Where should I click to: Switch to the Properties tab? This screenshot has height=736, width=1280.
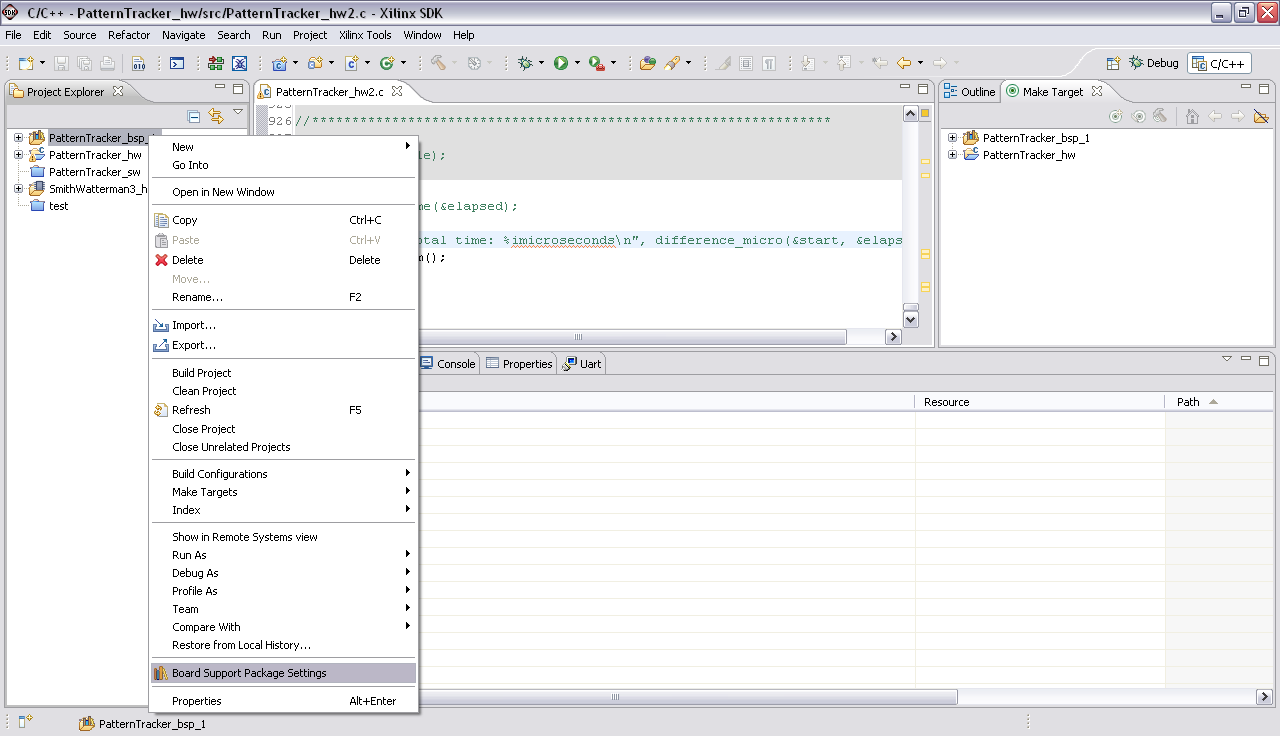[x=519, y=364]
